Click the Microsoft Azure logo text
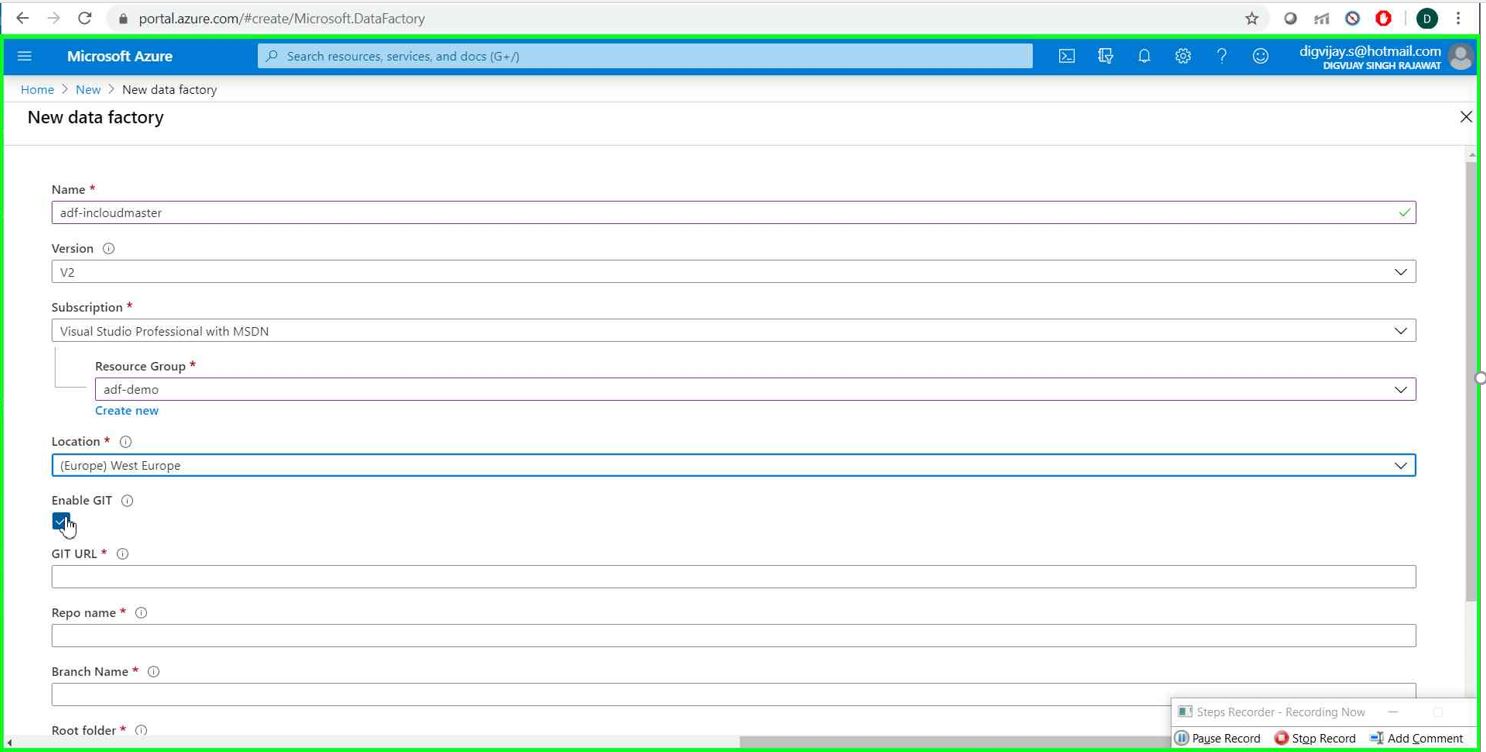This screenshot has height=752, width=1486. [x=120, y=56]
